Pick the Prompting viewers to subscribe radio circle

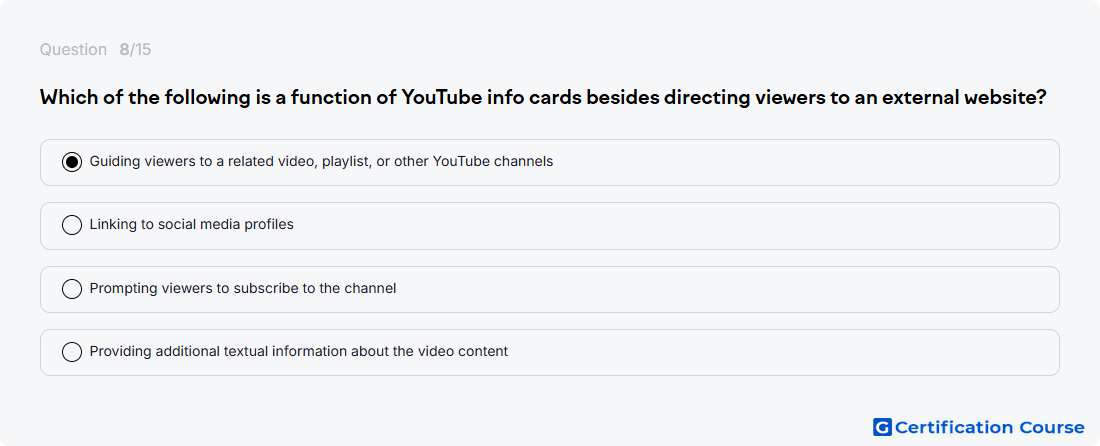tap(72, 289)
